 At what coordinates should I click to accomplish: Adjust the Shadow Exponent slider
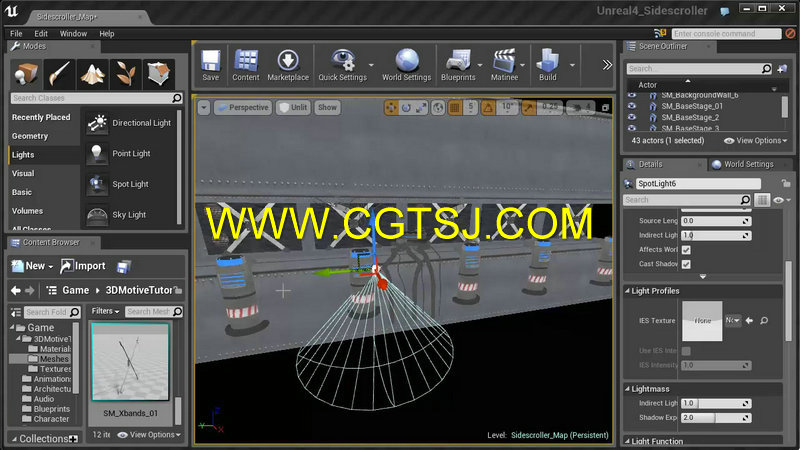click(716, 418)
